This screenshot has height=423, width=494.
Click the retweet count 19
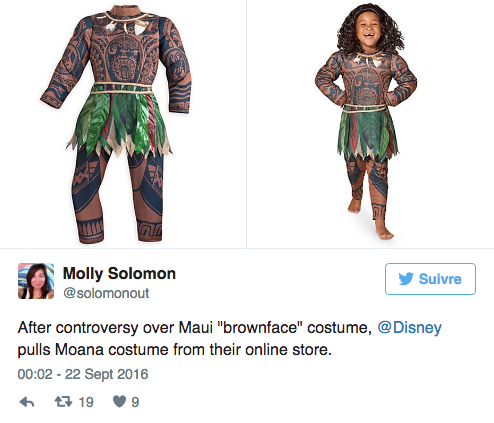86,402
